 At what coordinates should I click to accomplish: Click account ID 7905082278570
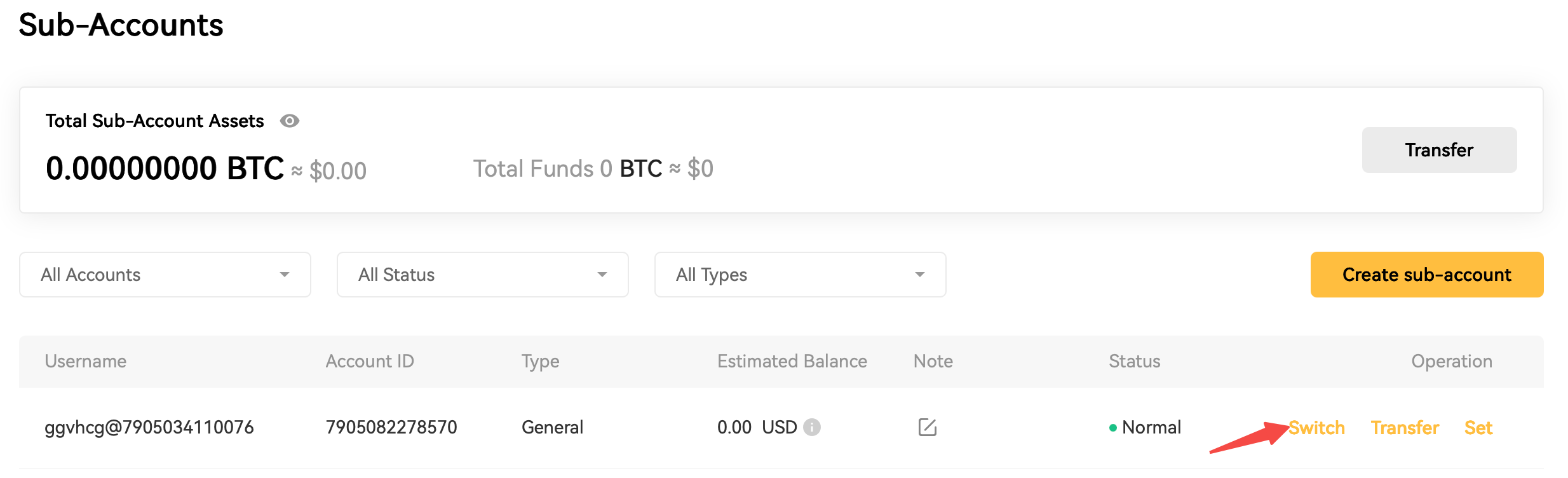pyautogui.click(x=391, y=427)
